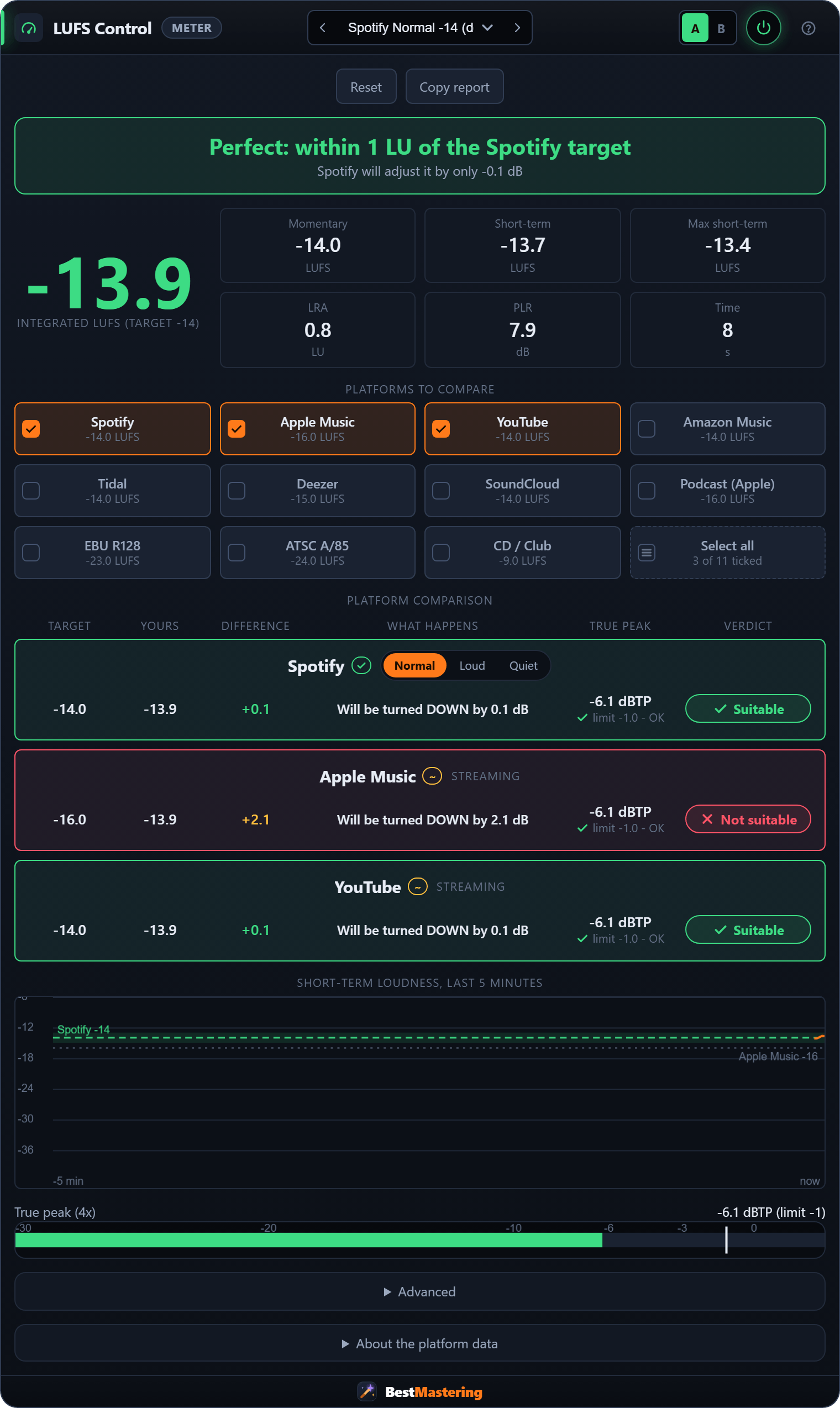Viewport: 840px width, 1408px height.
Task: Switch to A state
Action: coord(695,28)
